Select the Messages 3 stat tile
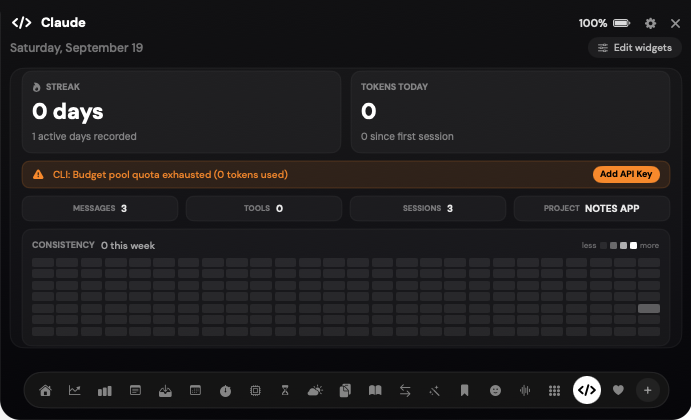 click(100, 208)
